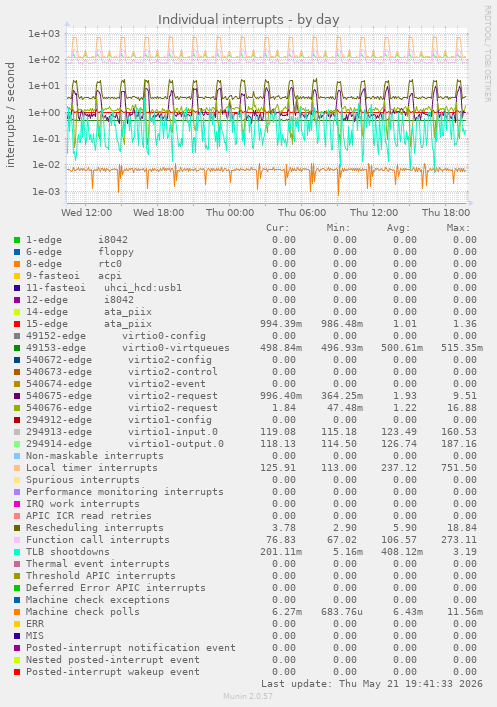Click the 1e+03 y-axis label
The height and width of the screenshot is (707, 497).
point(44,33)
